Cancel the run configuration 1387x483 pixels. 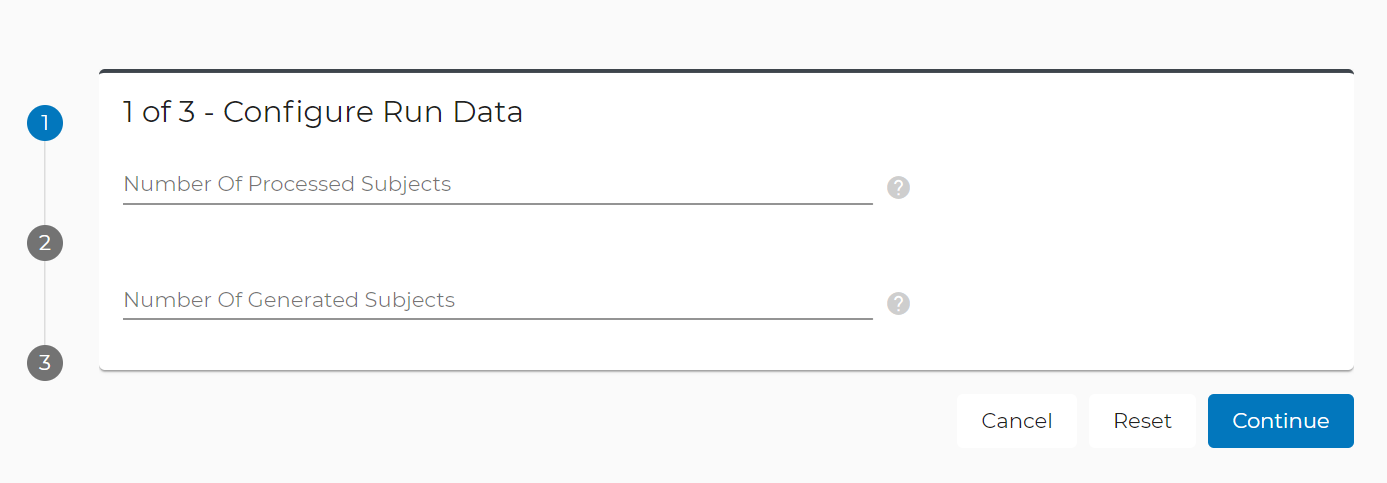pos(1017,421)
